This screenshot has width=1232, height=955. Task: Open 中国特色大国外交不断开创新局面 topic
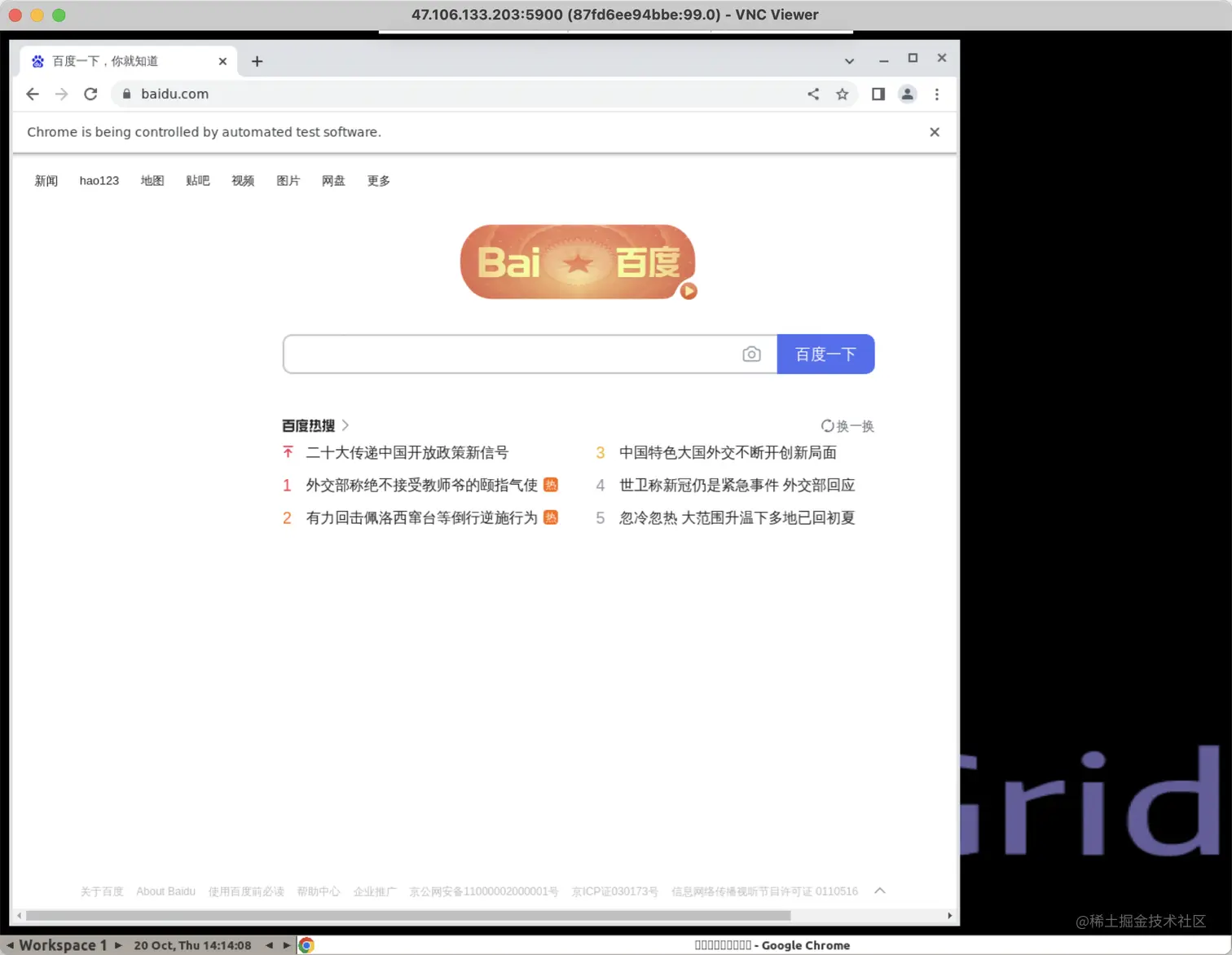728,452
